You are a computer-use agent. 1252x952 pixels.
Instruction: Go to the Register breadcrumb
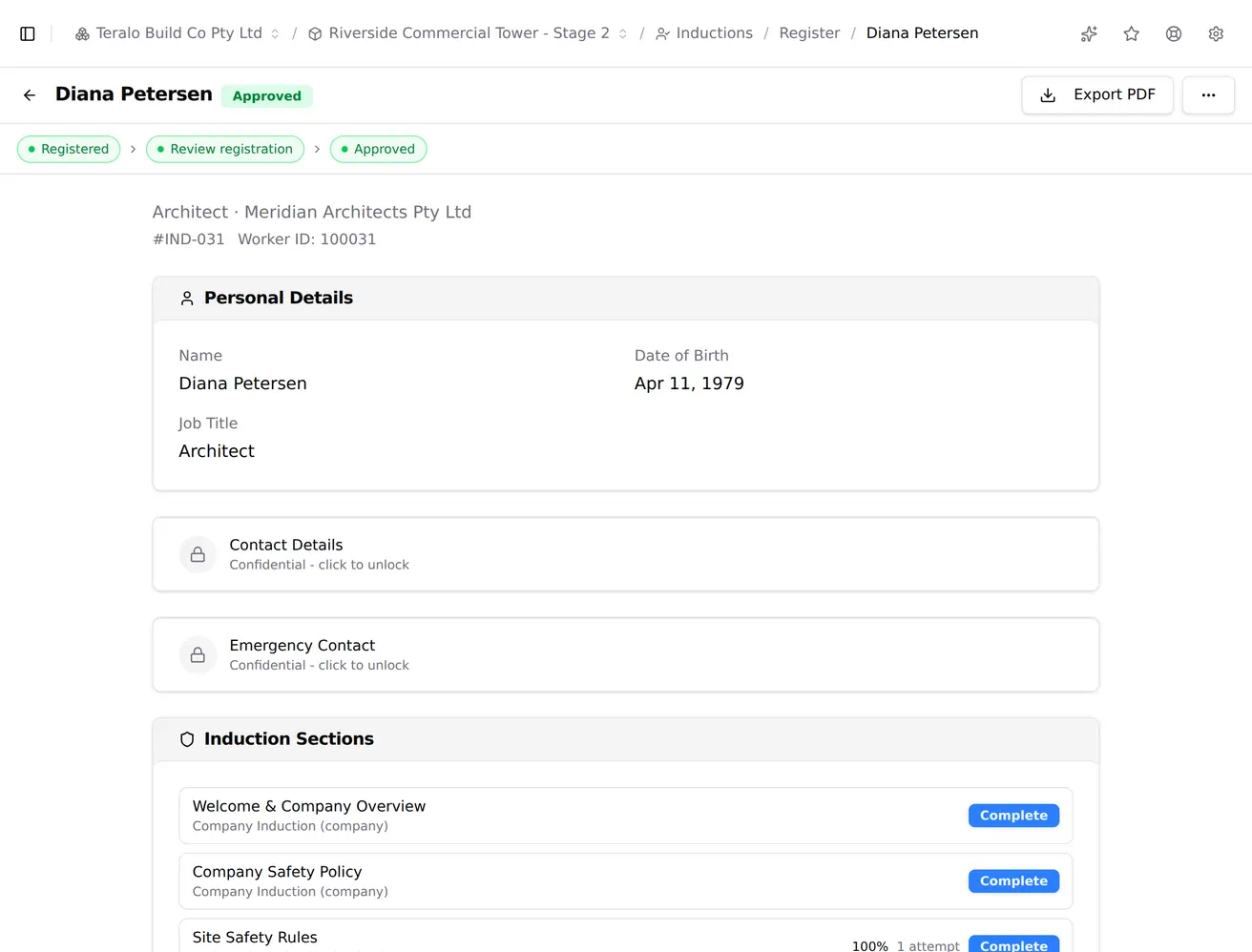[x=809, y=33]
